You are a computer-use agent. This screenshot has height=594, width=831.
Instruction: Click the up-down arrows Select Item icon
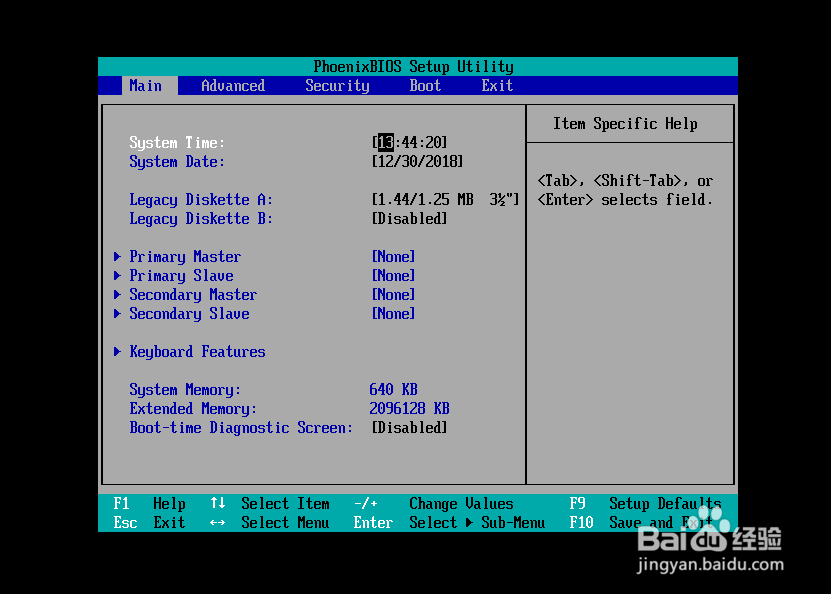(x=218, y=503)
